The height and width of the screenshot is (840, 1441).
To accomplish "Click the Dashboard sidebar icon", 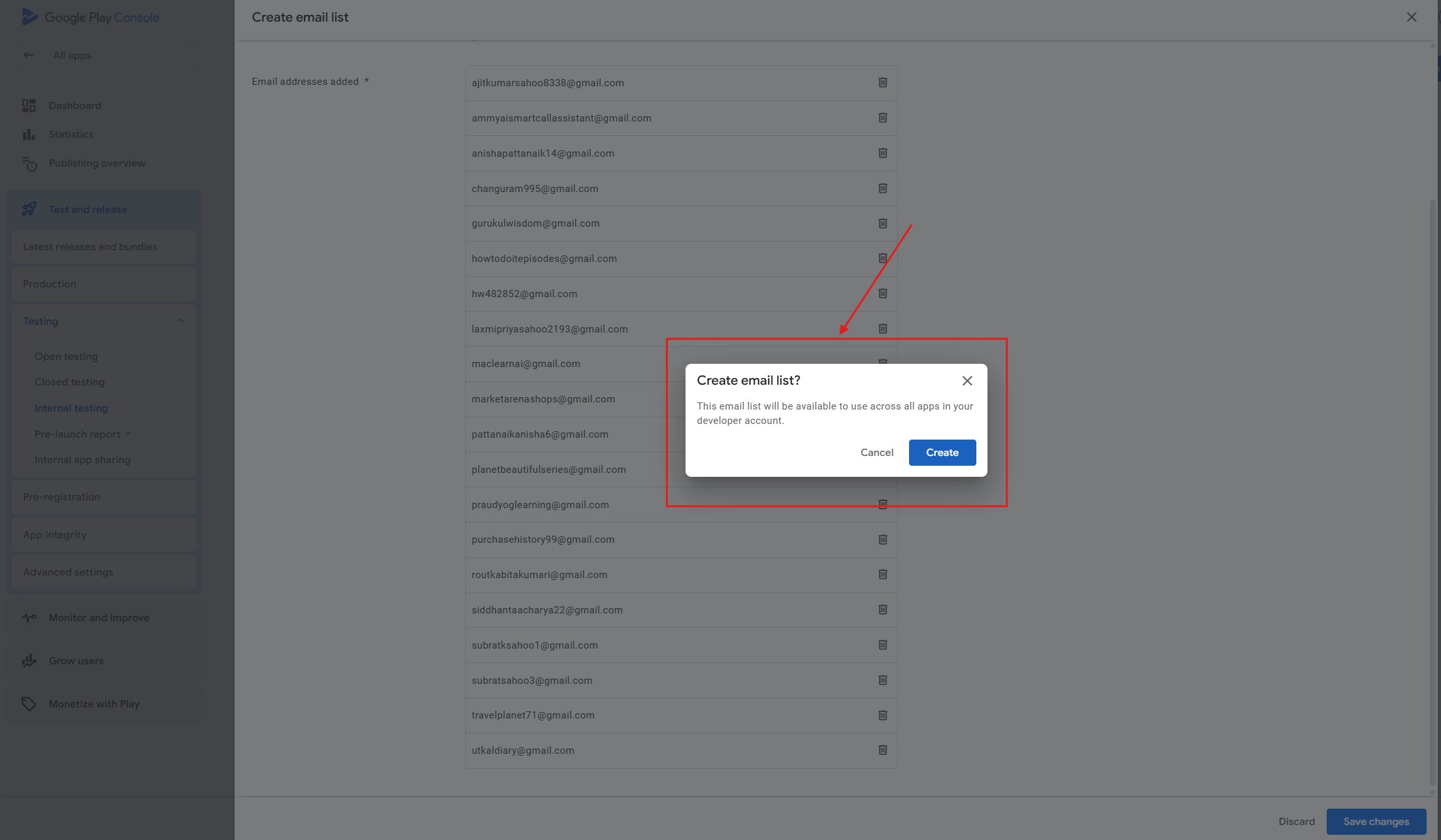I will click(29, 106).
